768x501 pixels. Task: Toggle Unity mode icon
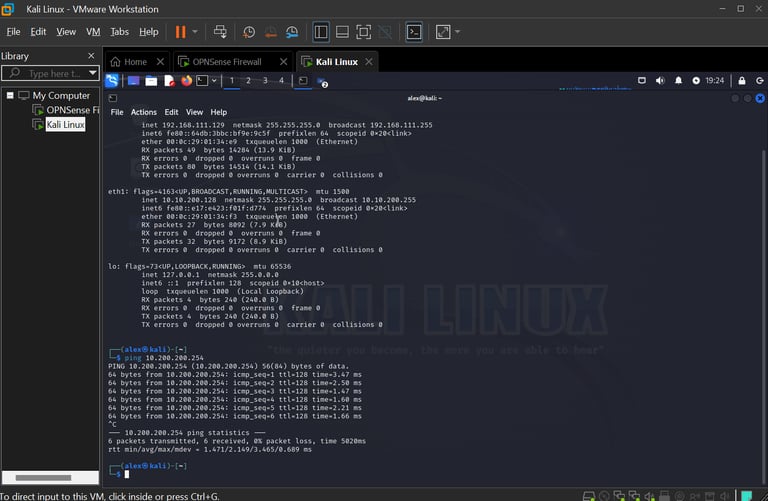coord(385,32)
